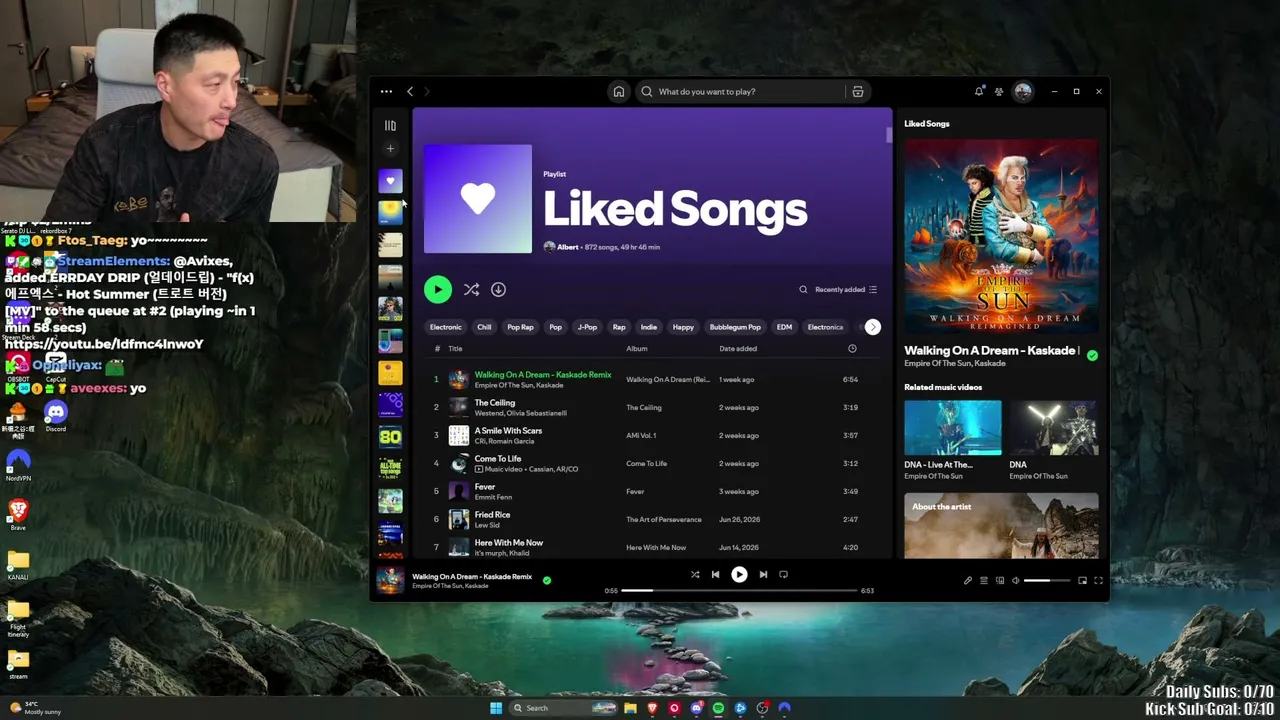
Task: Filter songs by Electronic genre
Action: [446, 327]
